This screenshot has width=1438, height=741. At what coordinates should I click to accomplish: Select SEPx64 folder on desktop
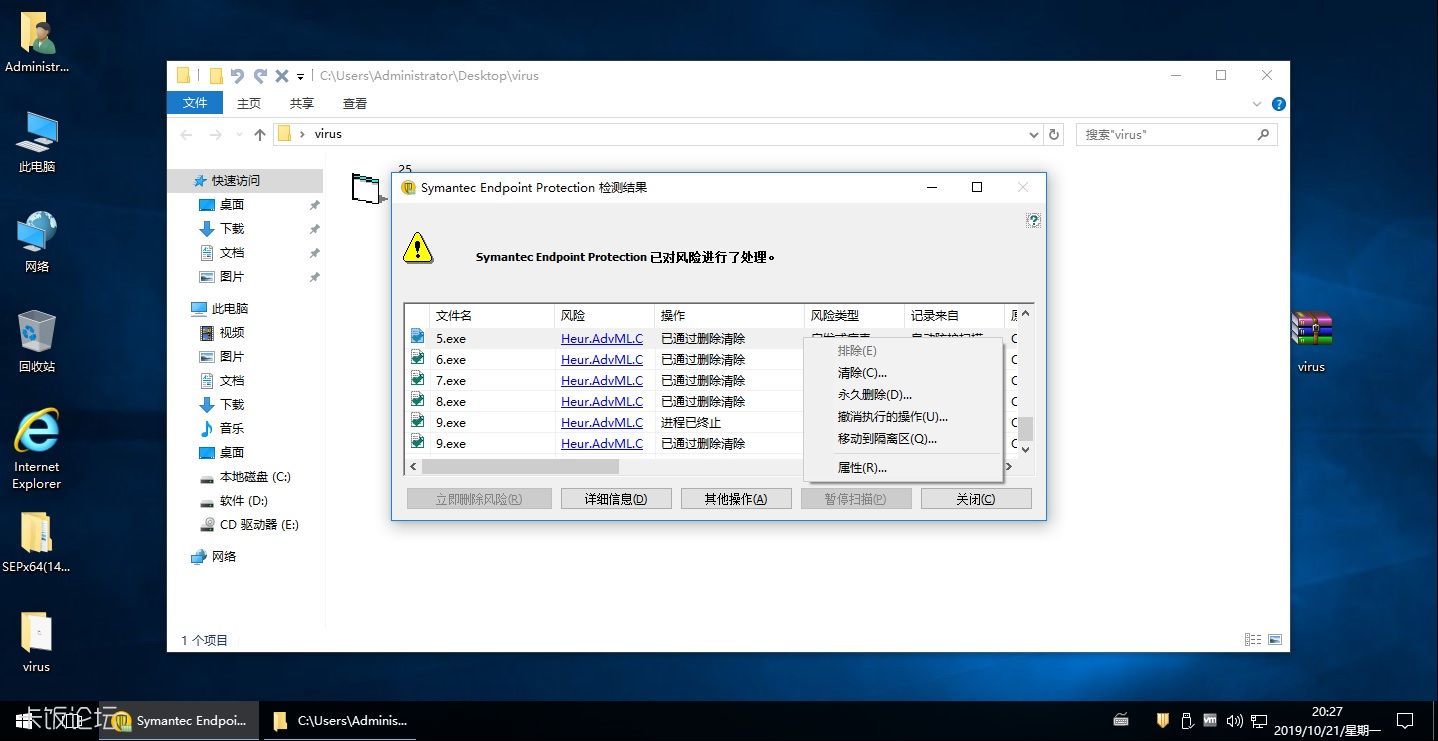coord(37,543)
